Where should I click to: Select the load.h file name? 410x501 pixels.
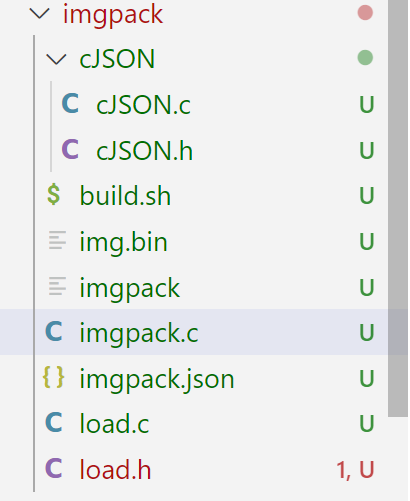[115, 469]
